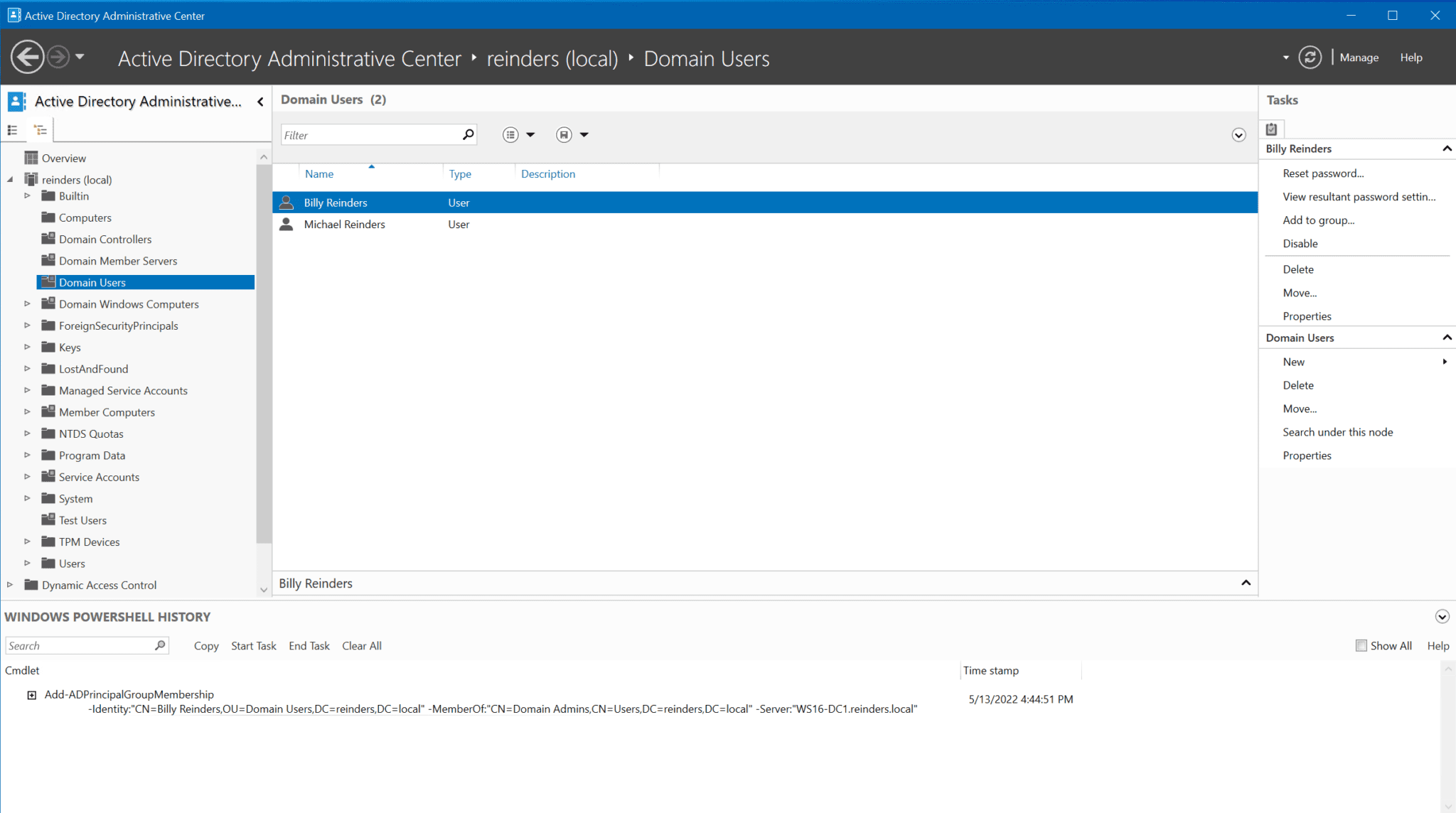Select Reset password in the Tasks pane
The height and width of the screenshot is (813, 1456).
[1324, 173]
